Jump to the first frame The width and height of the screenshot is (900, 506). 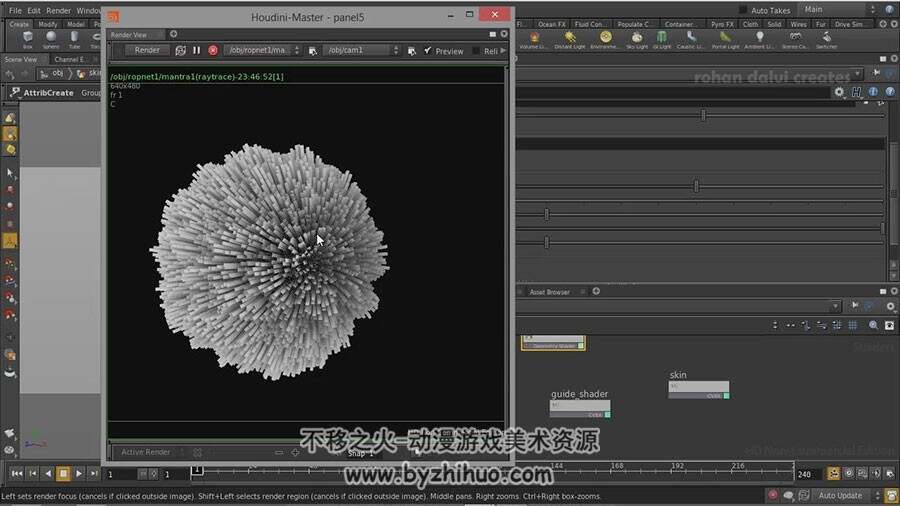pyautogui.click(x=17, y=474)
